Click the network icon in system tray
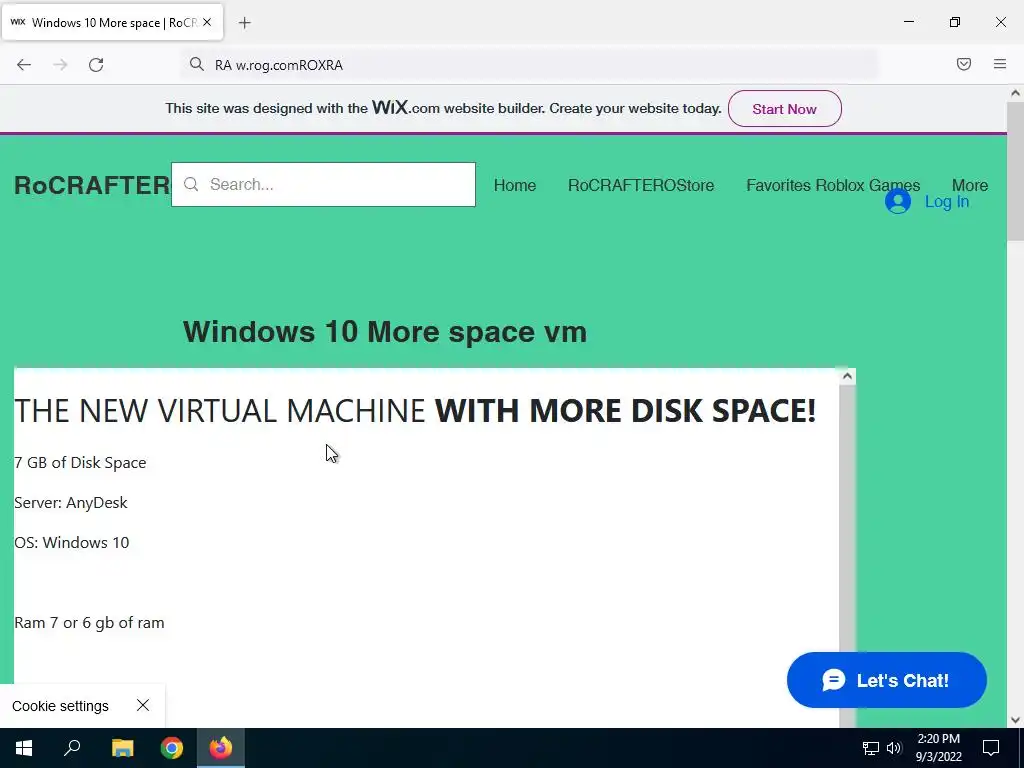The height and width of the screenshot is (768, 1024). (x=871, y=748)
